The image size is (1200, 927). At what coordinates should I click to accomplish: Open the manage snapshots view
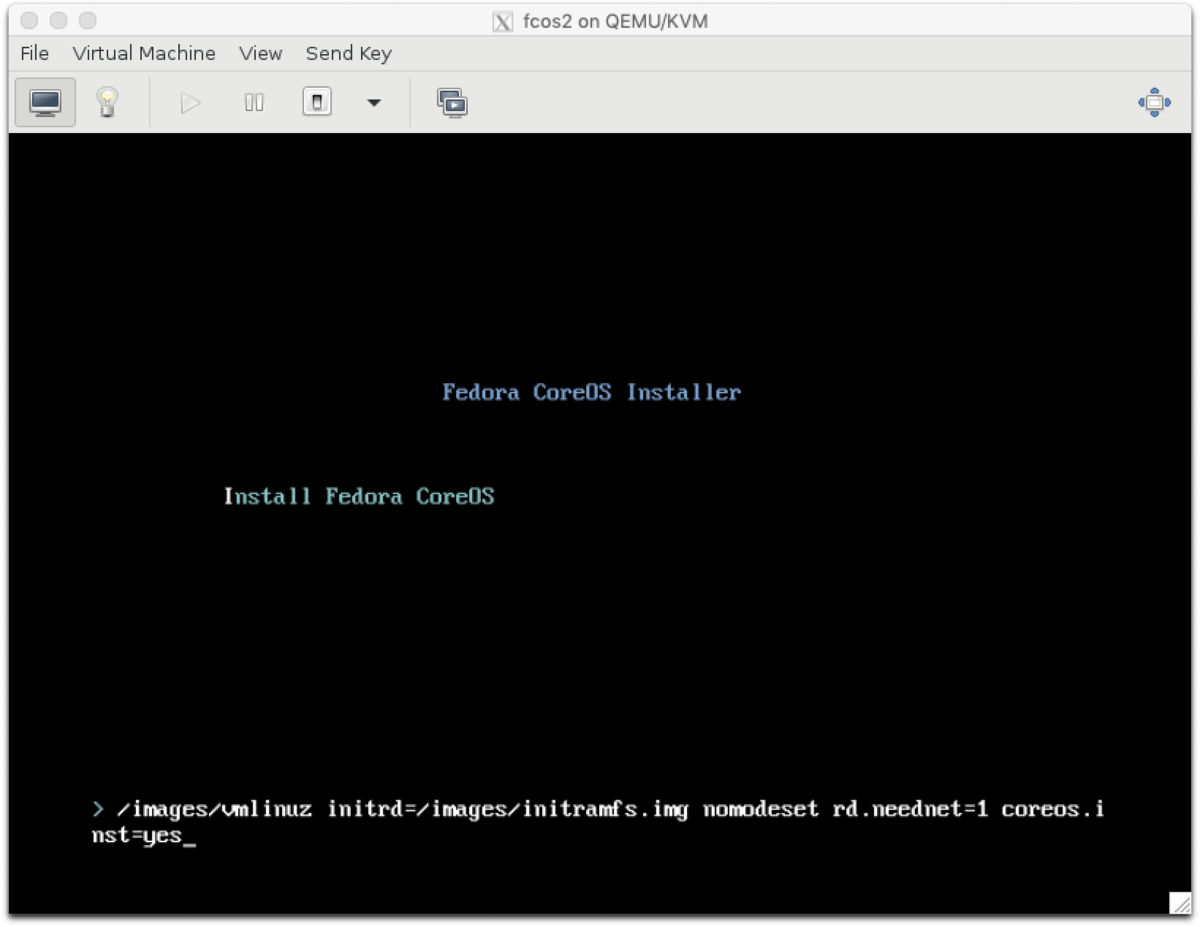pyautogui.click(x=452, y=102)
